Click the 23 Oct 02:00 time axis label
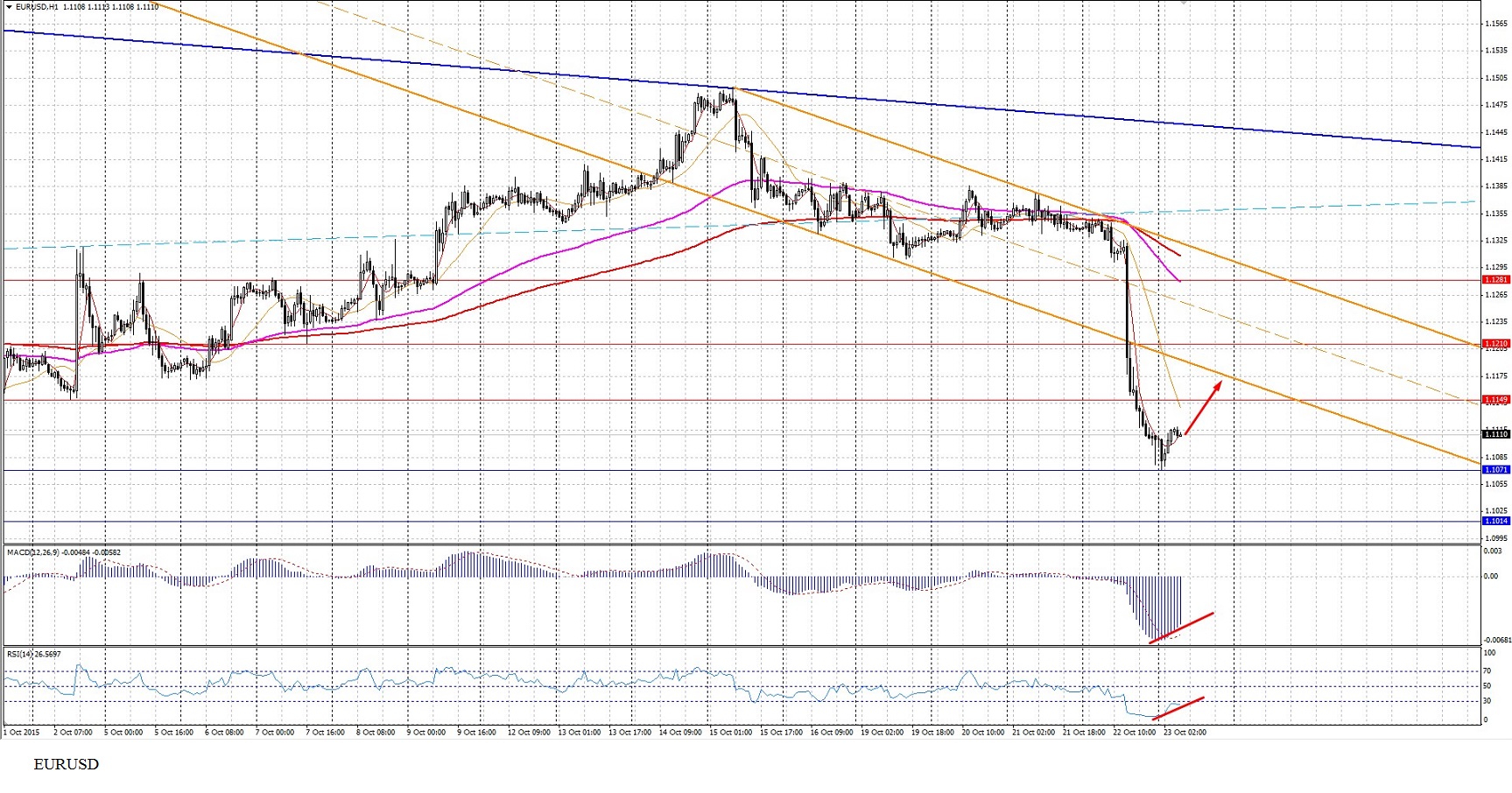1512x793 pixels. [1184, 732]
